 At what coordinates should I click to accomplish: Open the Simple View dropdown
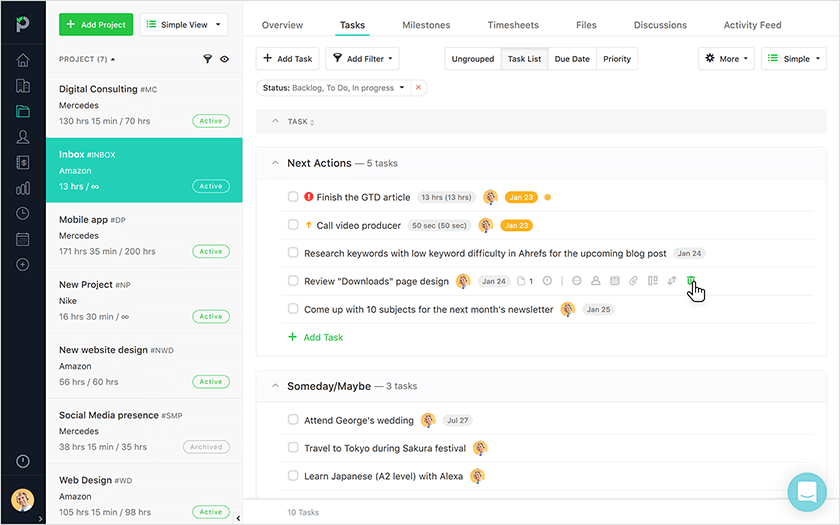[184, 25]
